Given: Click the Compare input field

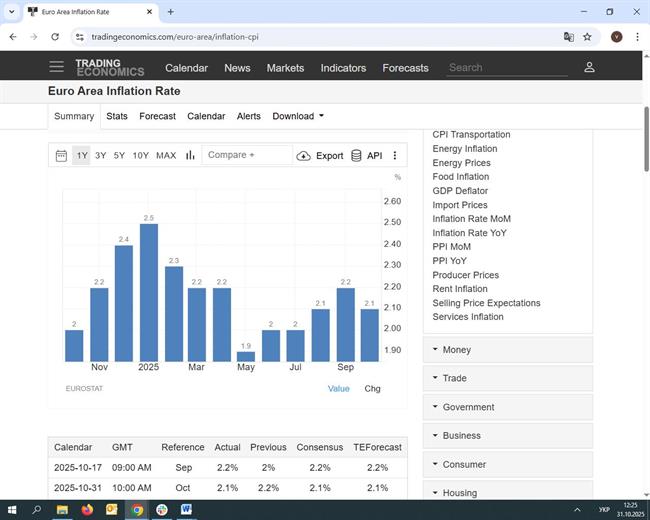Looking at the screenshot, I should (246, 155).
